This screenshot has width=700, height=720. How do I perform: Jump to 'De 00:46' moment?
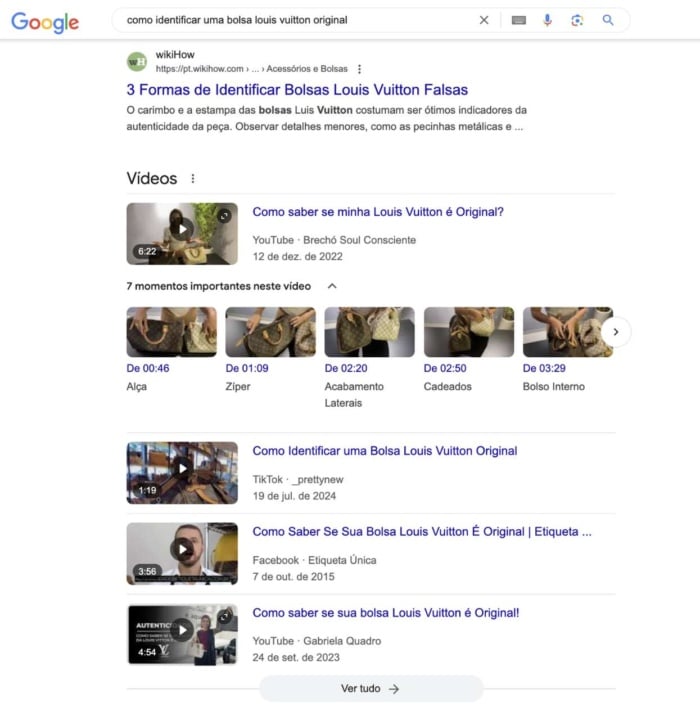pyautogui.click(x=148, y=368)
